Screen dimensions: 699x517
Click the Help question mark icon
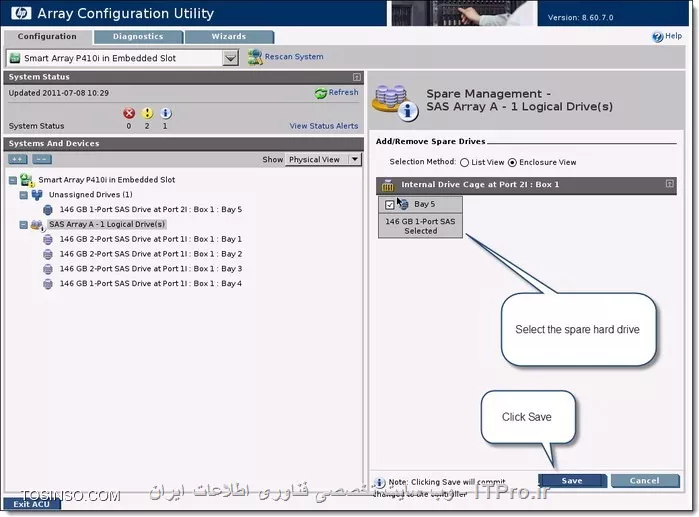[x=657, y=37]
